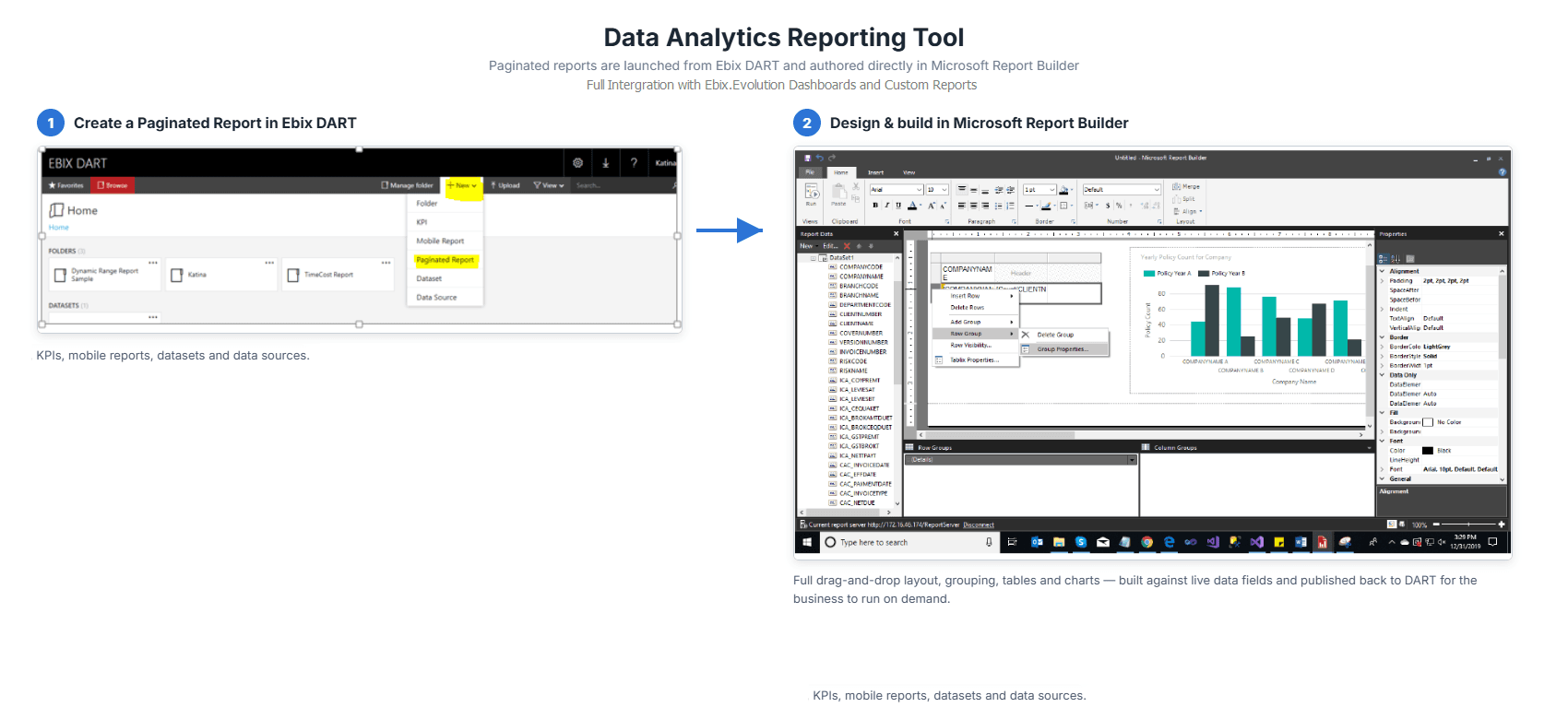Click the Ebix DART search field
This screenshot has height=719, width=1568.
click(623, 185)
